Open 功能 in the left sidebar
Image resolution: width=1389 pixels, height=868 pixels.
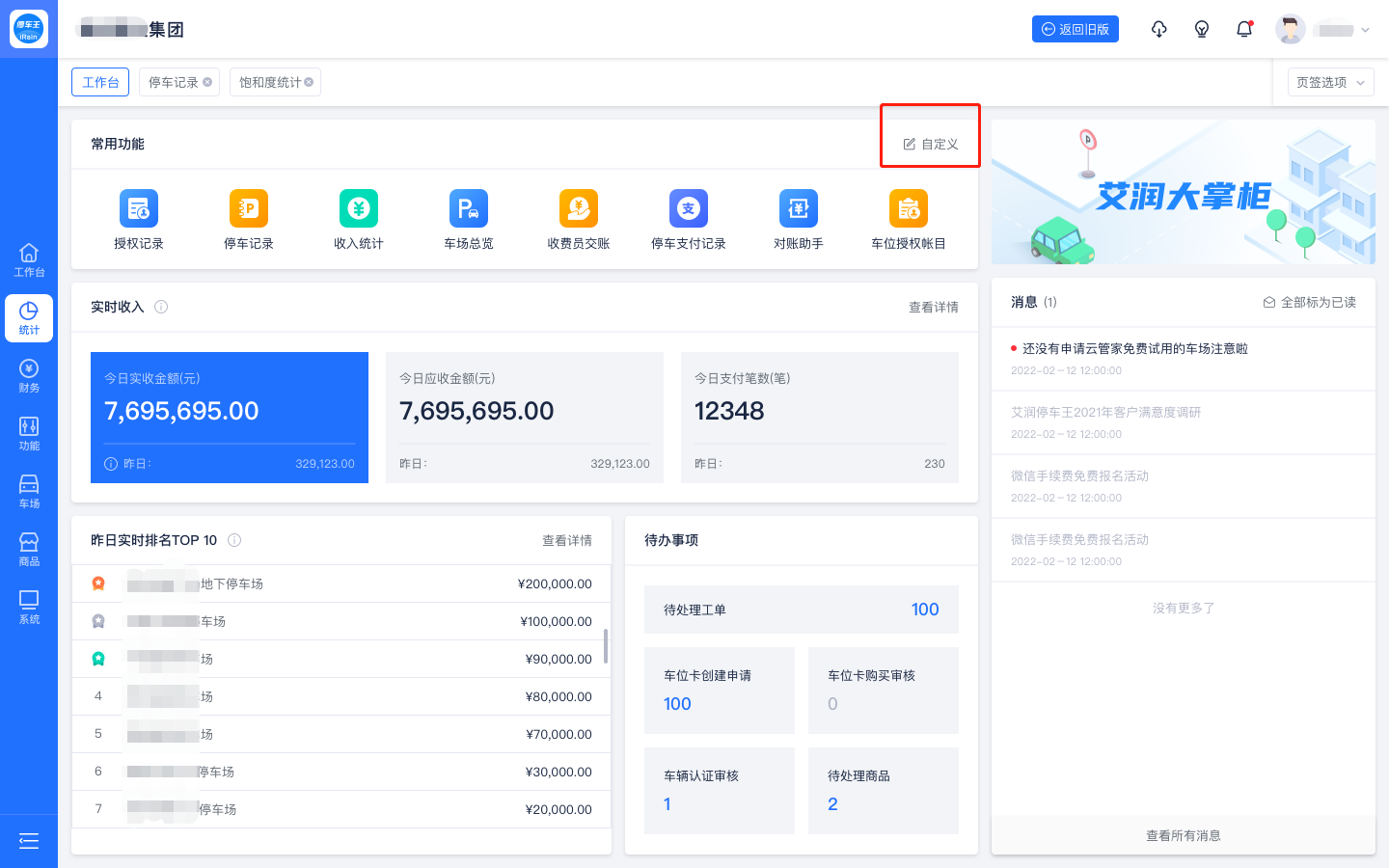(29, 434)
